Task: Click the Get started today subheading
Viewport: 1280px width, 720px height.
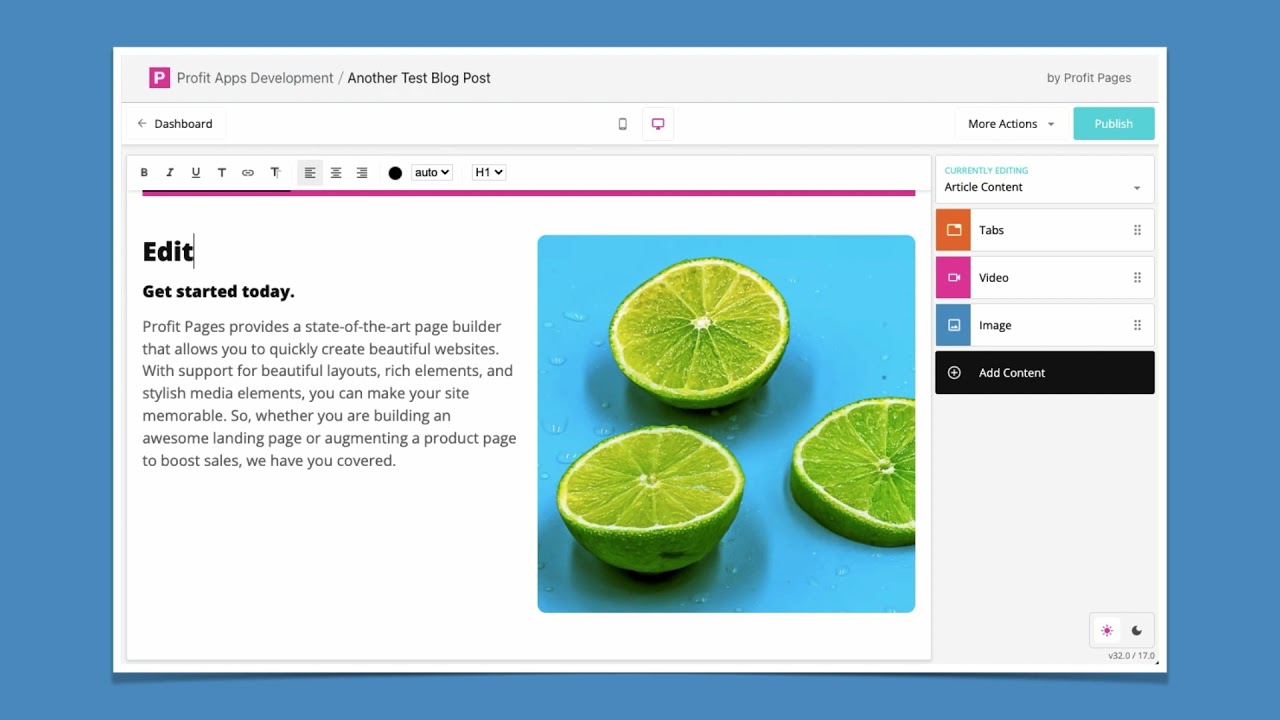Action: pos(218,292)
